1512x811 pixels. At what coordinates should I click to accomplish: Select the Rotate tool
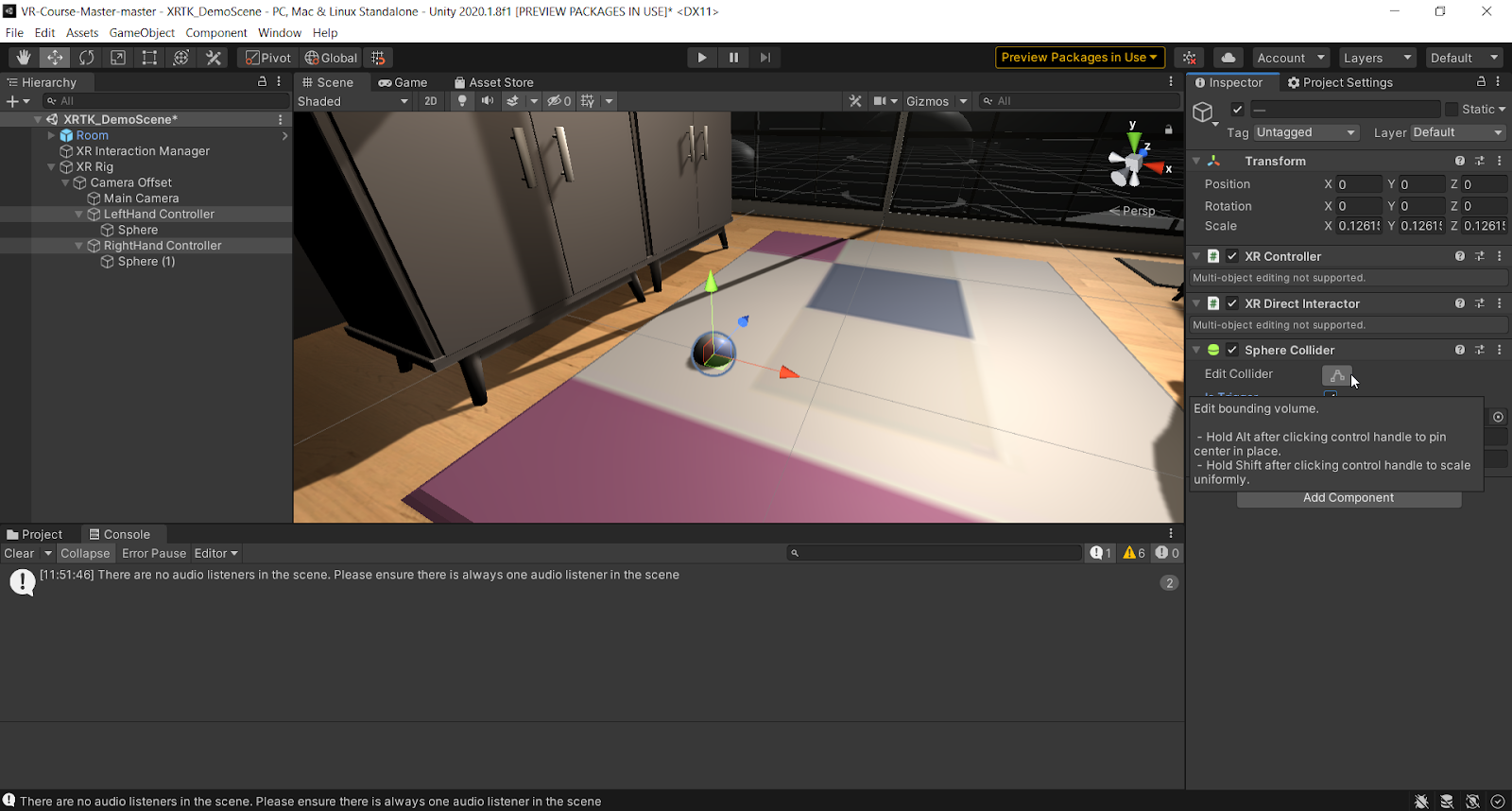pos(87,58)
